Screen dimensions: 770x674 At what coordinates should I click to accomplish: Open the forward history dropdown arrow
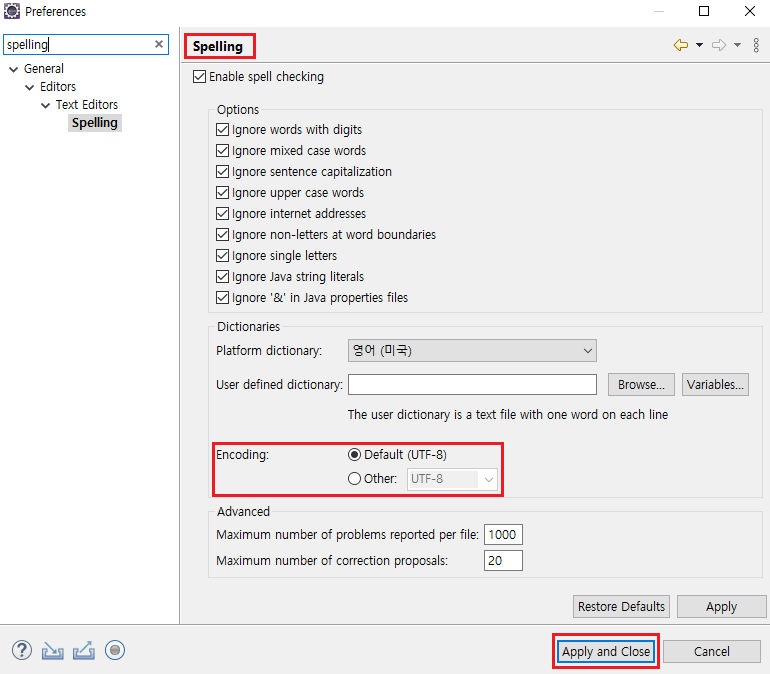point(737,45)
